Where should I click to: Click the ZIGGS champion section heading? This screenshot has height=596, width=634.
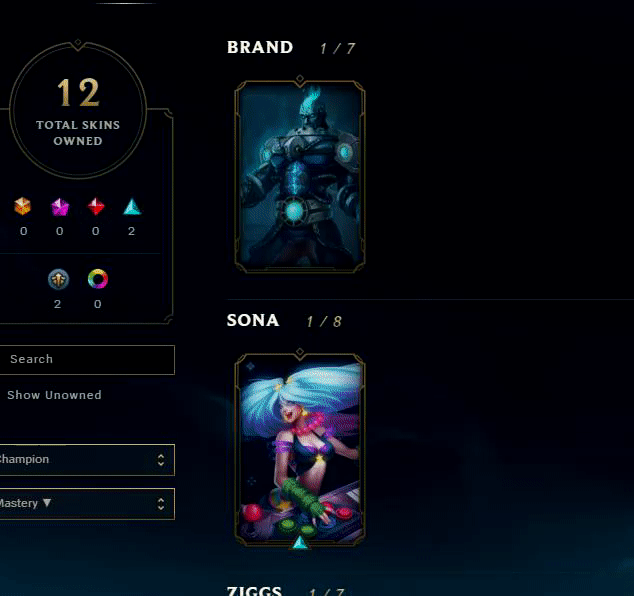254,591
